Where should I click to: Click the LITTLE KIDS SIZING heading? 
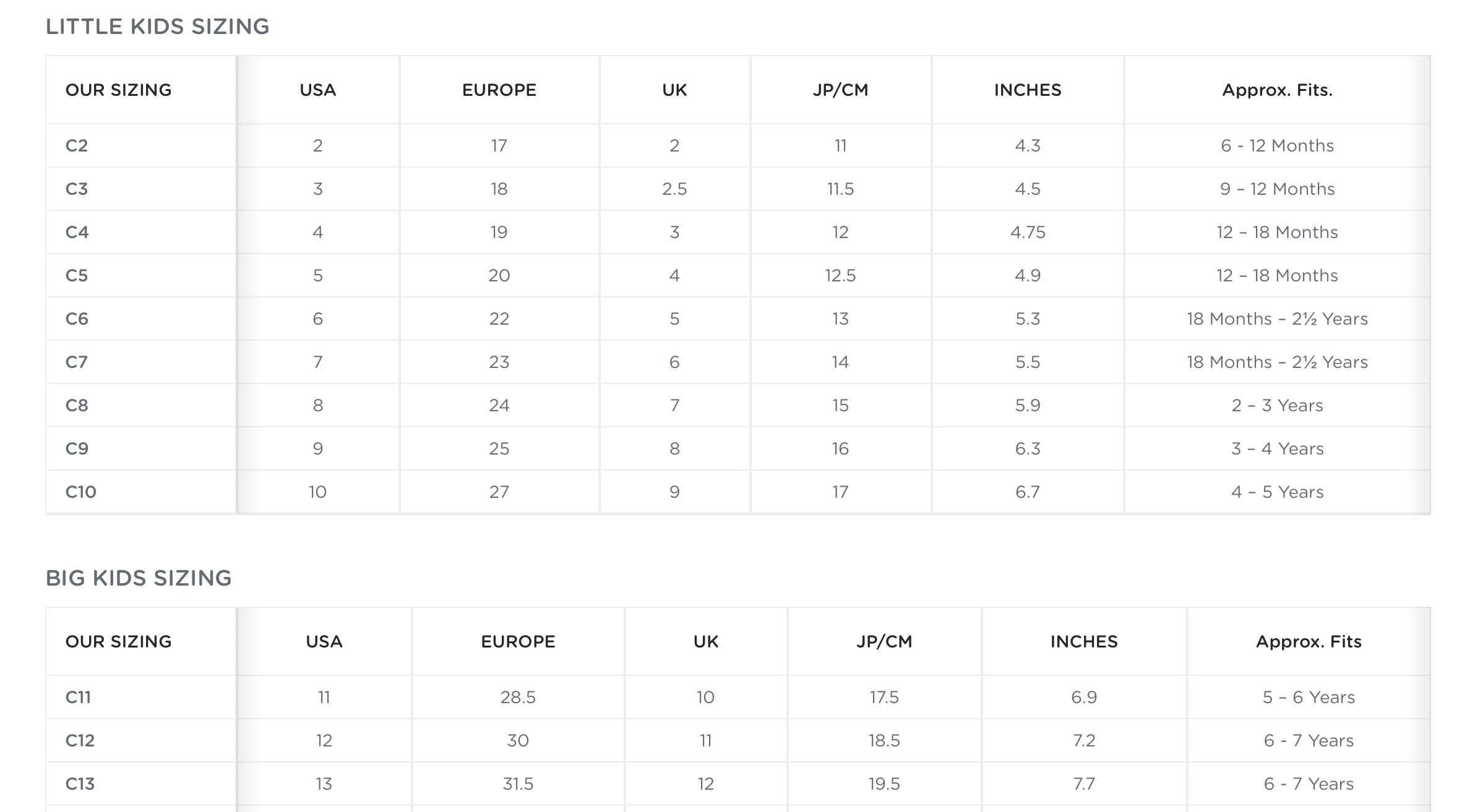157,27
